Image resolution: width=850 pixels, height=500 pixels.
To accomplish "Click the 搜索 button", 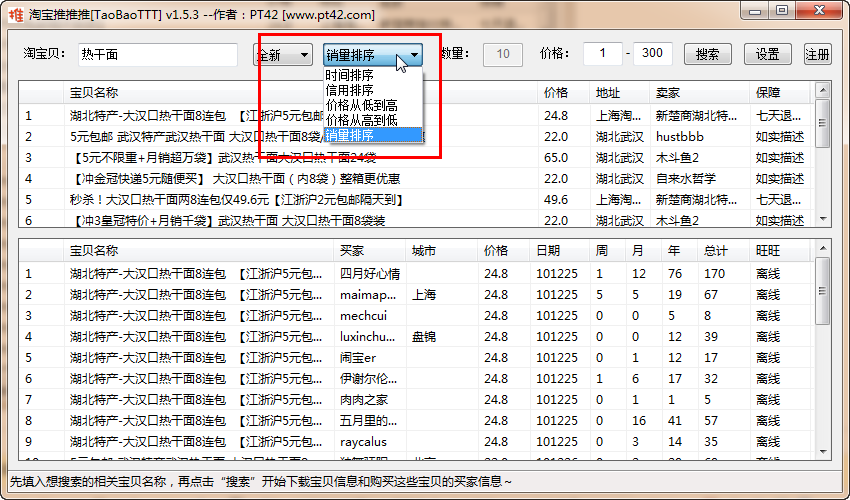I will pos(707,54).
